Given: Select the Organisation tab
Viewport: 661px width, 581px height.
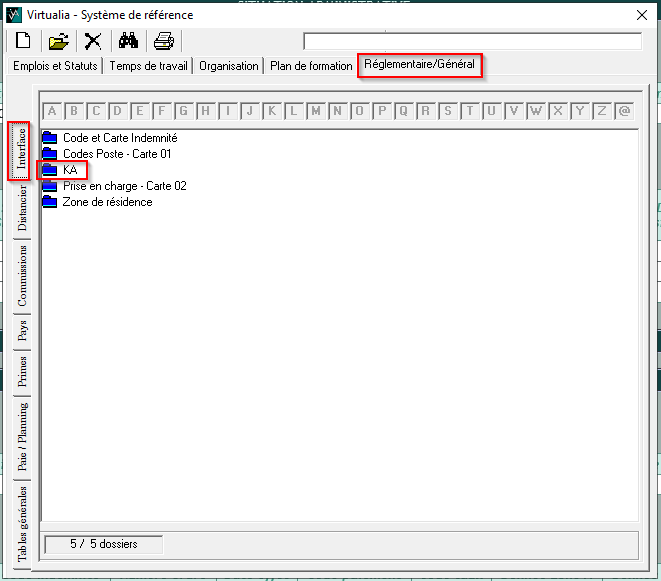Looking at the screenshot, I should coord(229,66).
